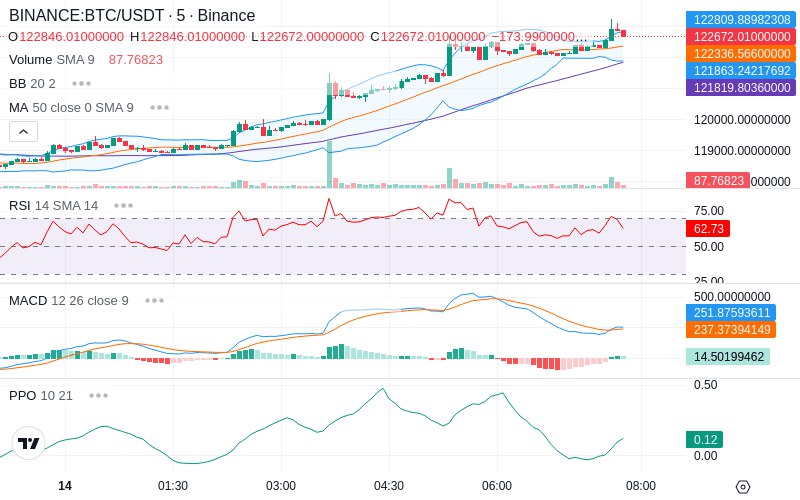
Task: Click the 120000.00000000 price axis label
Action: [742, 120]
